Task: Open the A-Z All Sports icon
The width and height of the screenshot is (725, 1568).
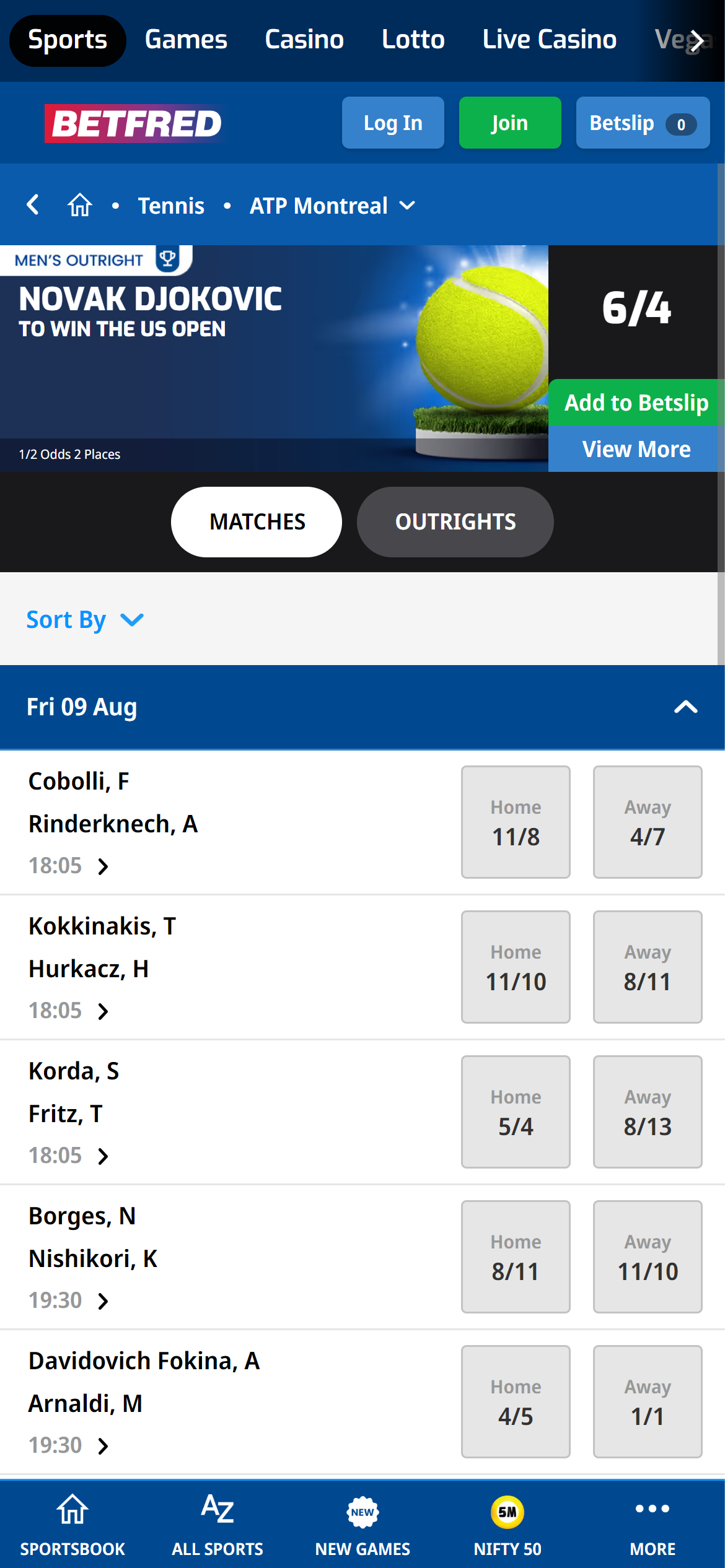Action: click(217, 1523)
